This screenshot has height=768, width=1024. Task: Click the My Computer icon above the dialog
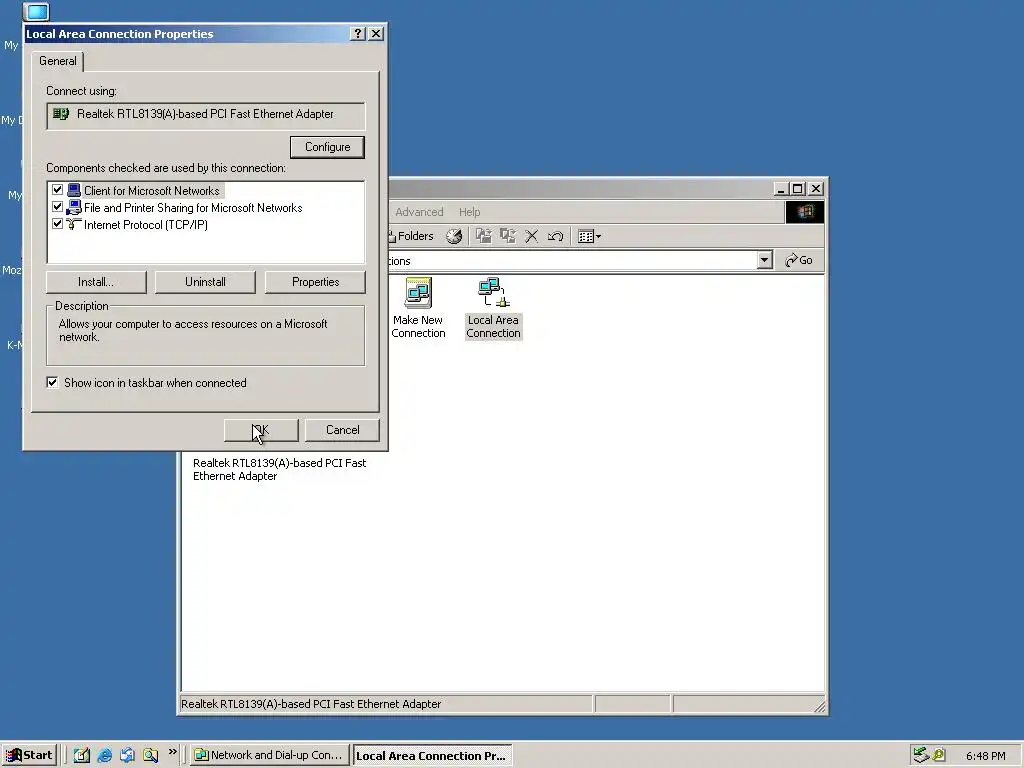point(37,12)
